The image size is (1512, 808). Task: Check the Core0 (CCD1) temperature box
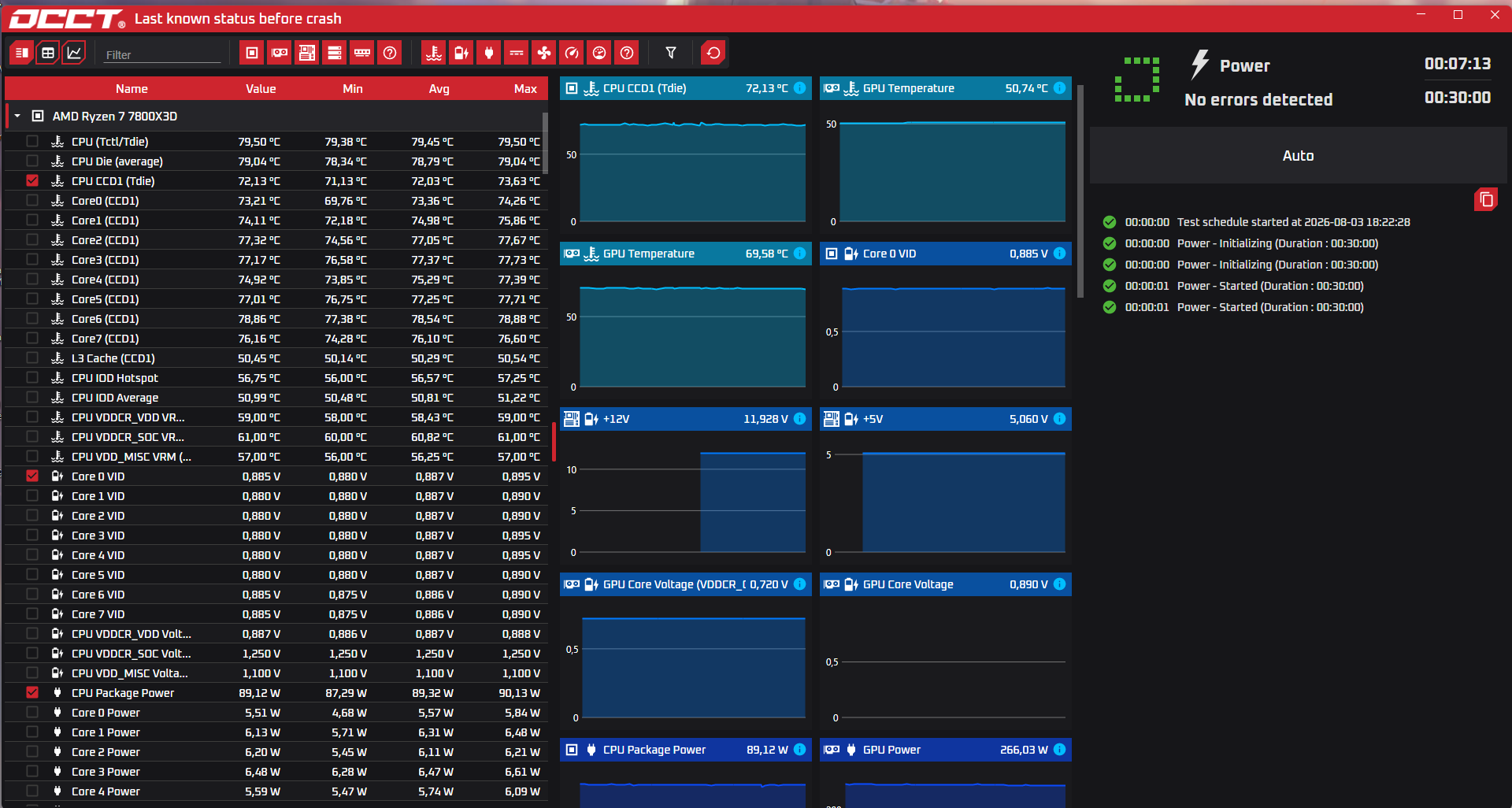(x=32, y=200)
